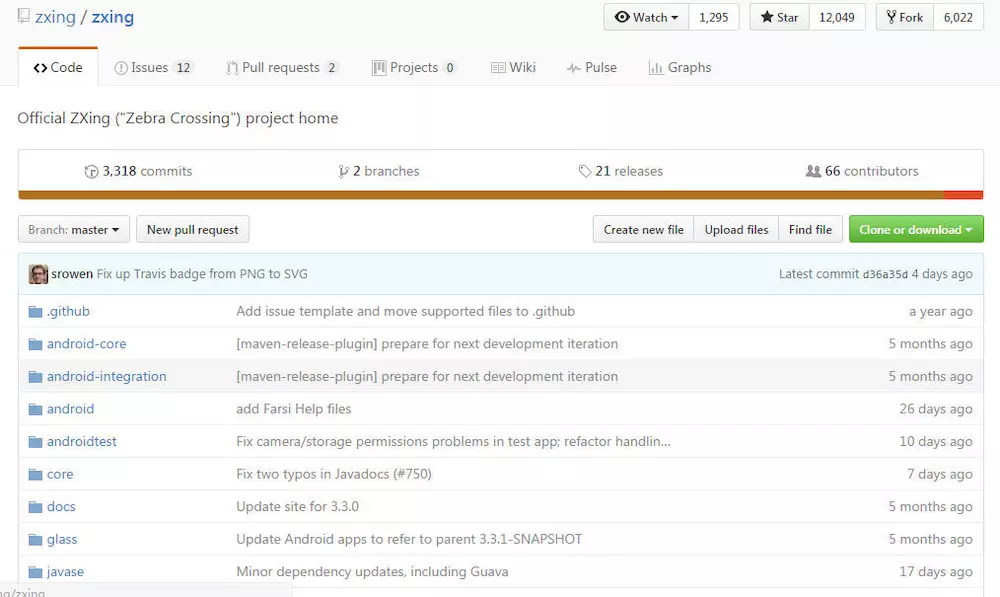View the 12,049 stargazers count
The image size is (1000, 597).
click(837, 17)
